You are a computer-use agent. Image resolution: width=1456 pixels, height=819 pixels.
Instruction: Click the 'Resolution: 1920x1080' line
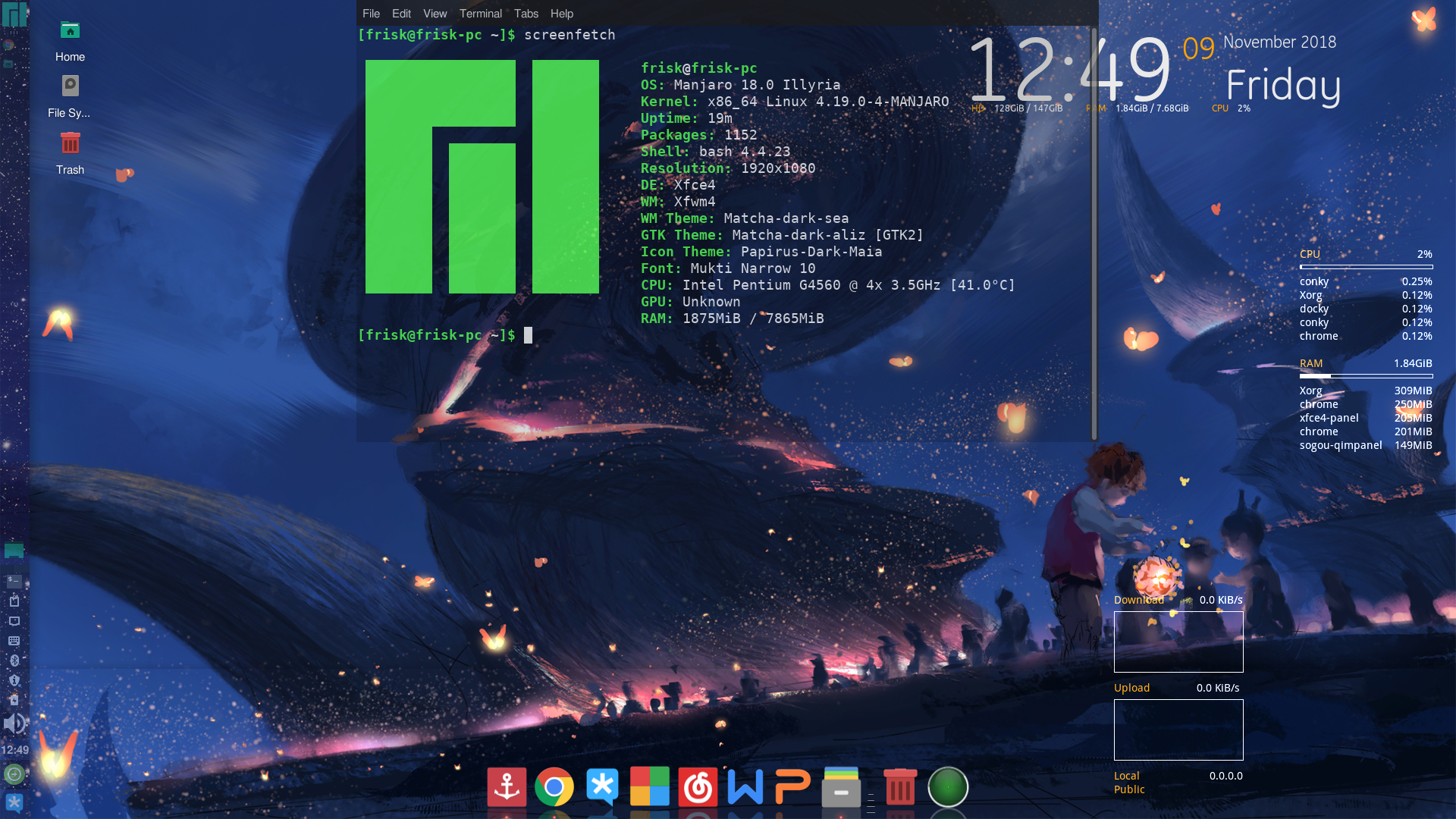[728, 168]
